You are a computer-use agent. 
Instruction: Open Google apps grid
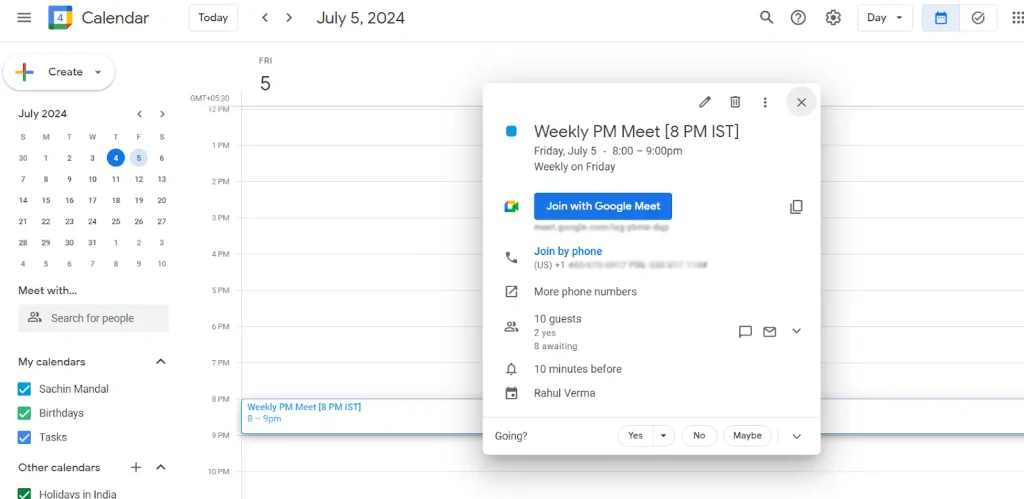(x=1017, y=18)
